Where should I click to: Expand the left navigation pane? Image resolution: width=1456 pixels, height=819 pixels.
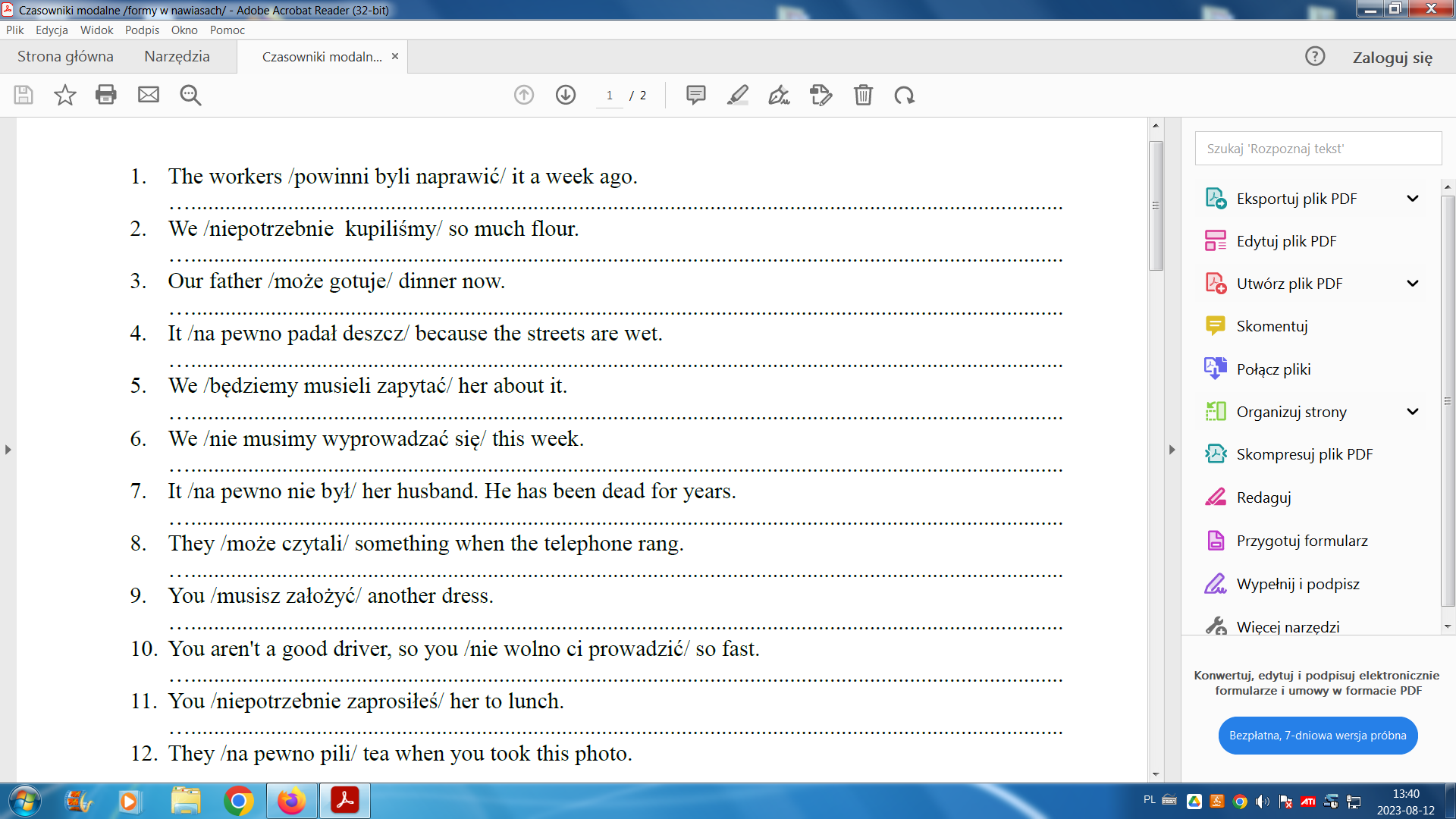(8, 450)
